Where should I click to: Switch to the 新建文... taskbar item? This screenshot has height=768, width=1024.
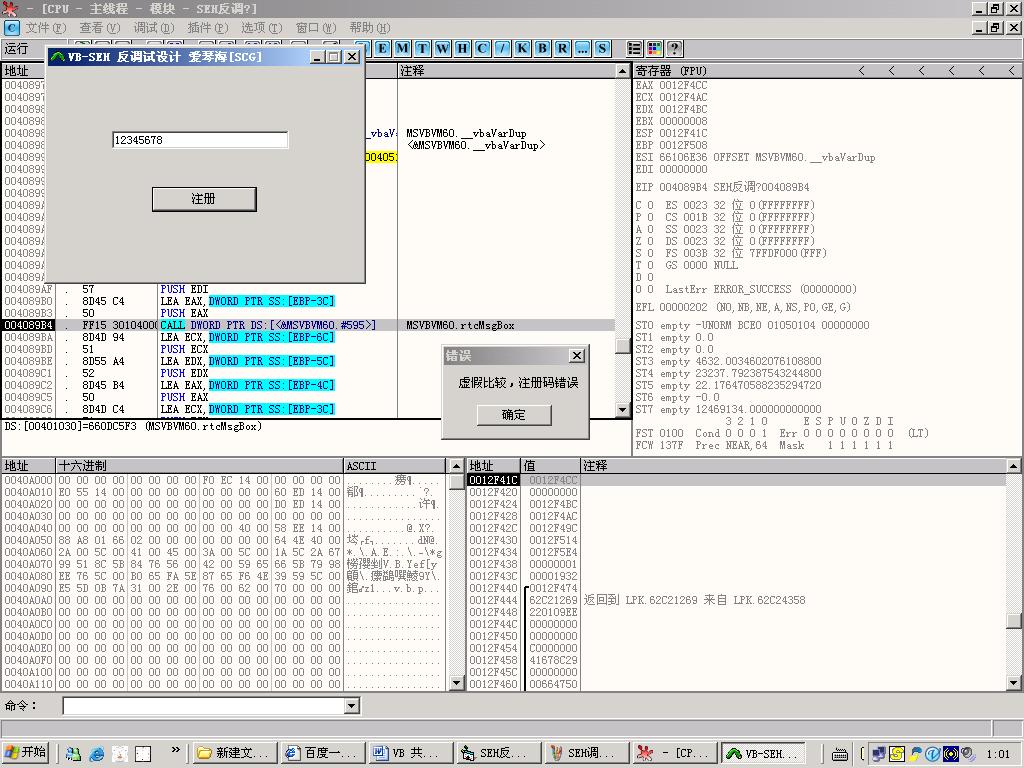[x=235, y=753]
